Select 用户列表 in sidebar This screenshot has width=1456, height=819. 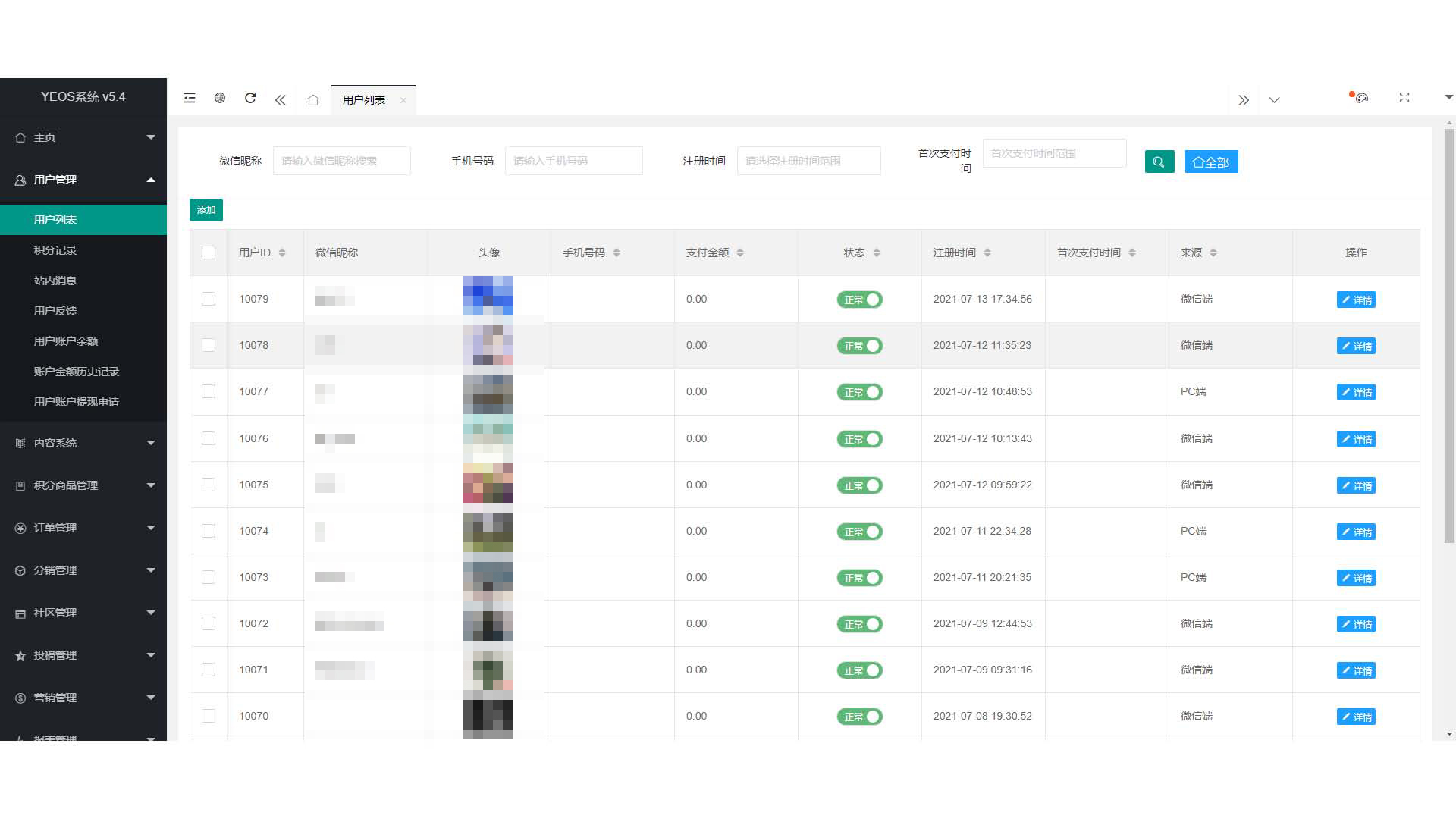(83, 220)
